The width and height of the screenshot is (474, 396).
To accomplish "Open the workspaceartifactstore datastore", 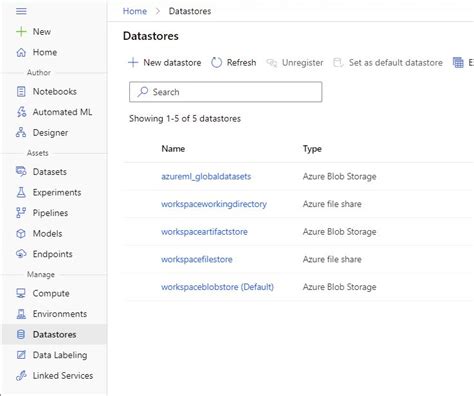I will (x=204, y=232).
